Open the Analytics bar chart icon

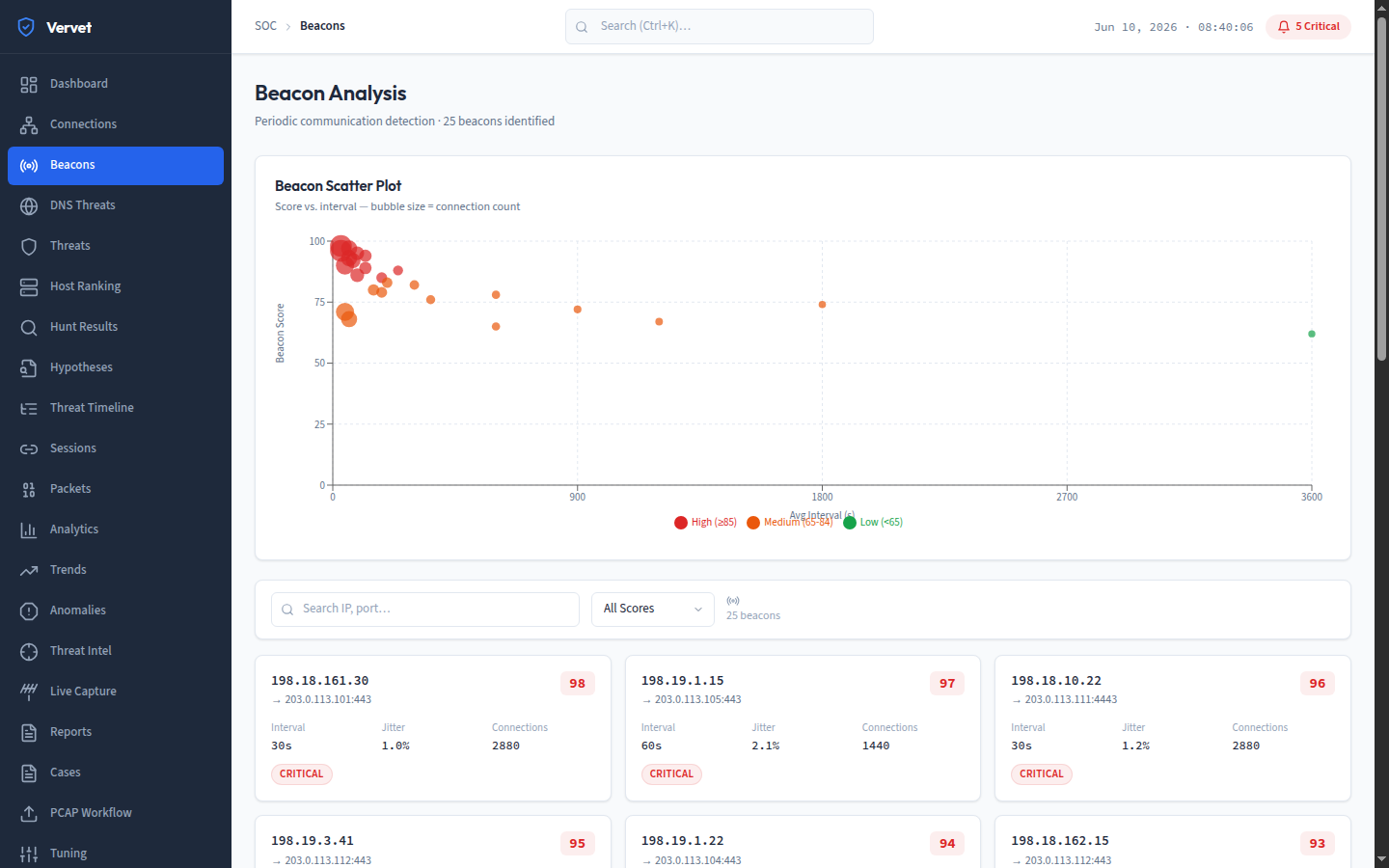[x=29, y=529]
